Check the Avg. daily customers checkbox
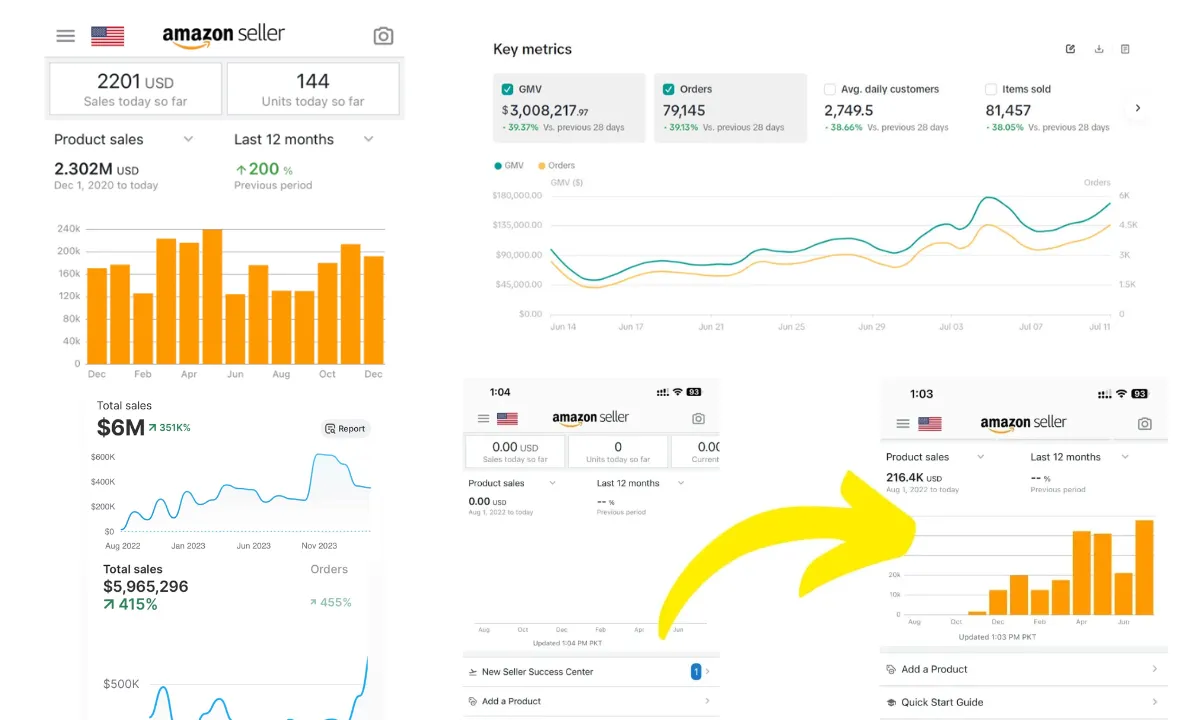The height and width of the screenshot is (720, 1200). click(x=830, y=89)
